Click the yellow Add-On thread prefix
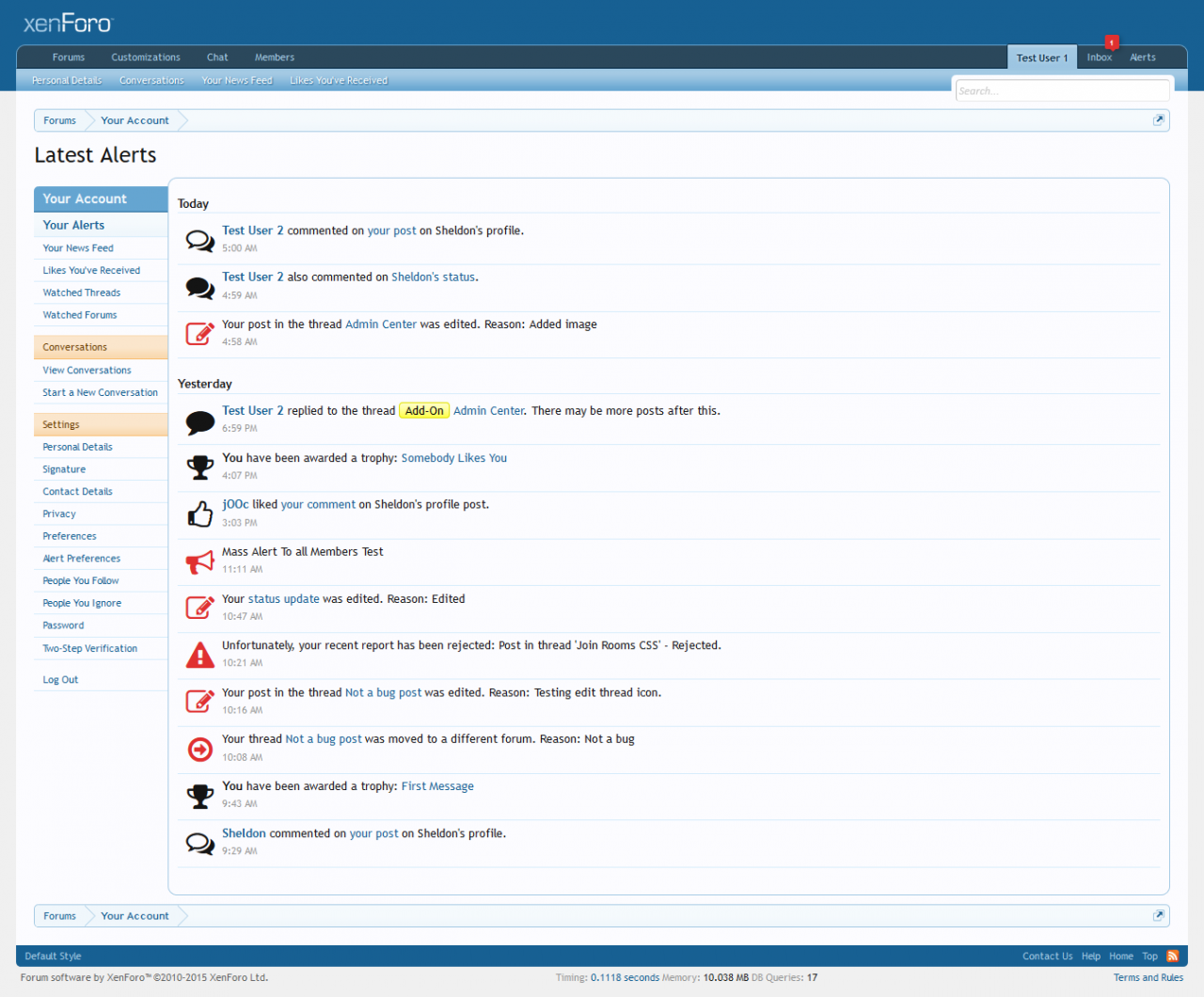 pyautogui.click(x=424, y=411)
